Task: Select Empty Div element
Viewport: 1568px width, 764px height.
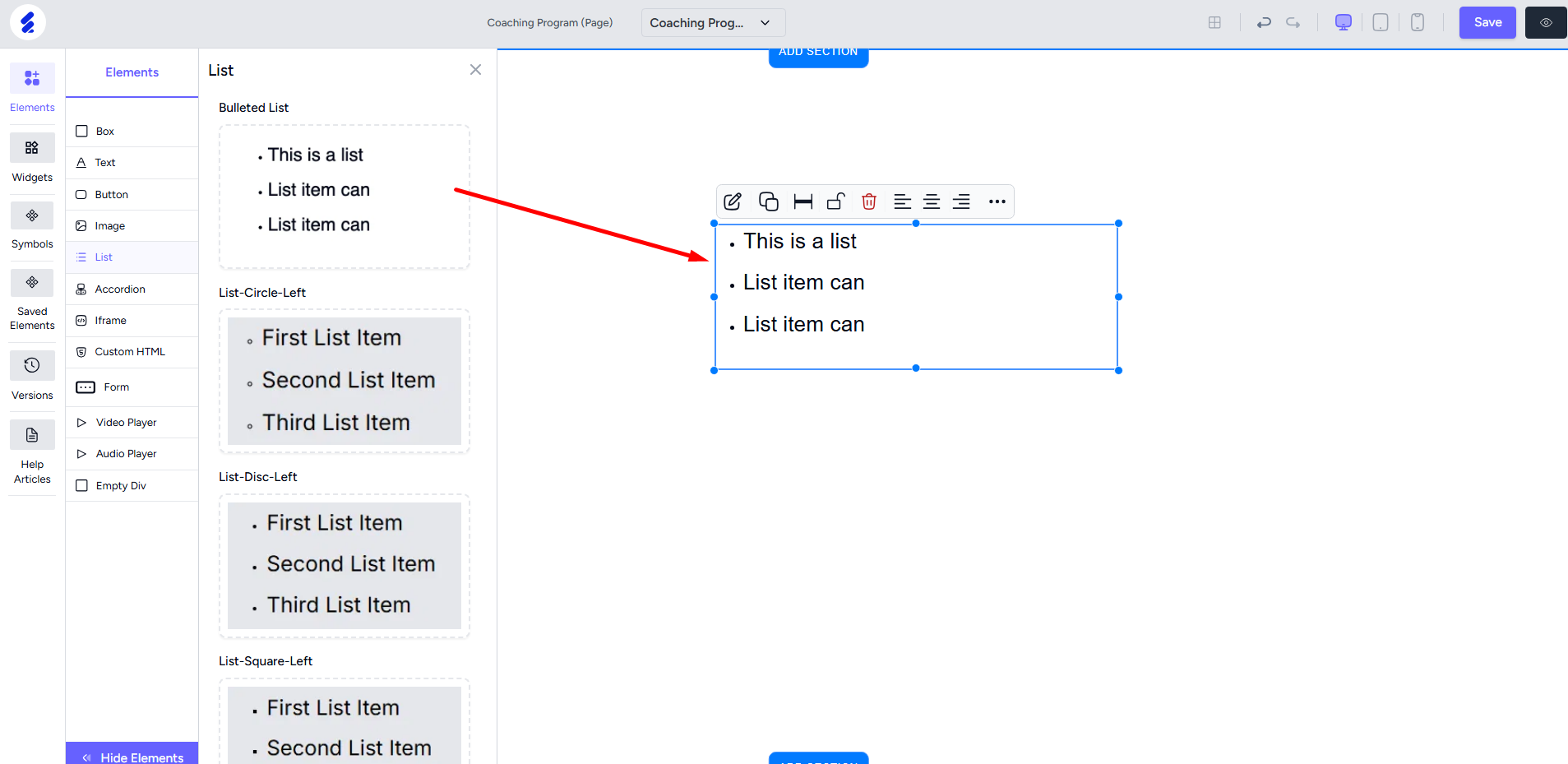Action: pos(132,486)
